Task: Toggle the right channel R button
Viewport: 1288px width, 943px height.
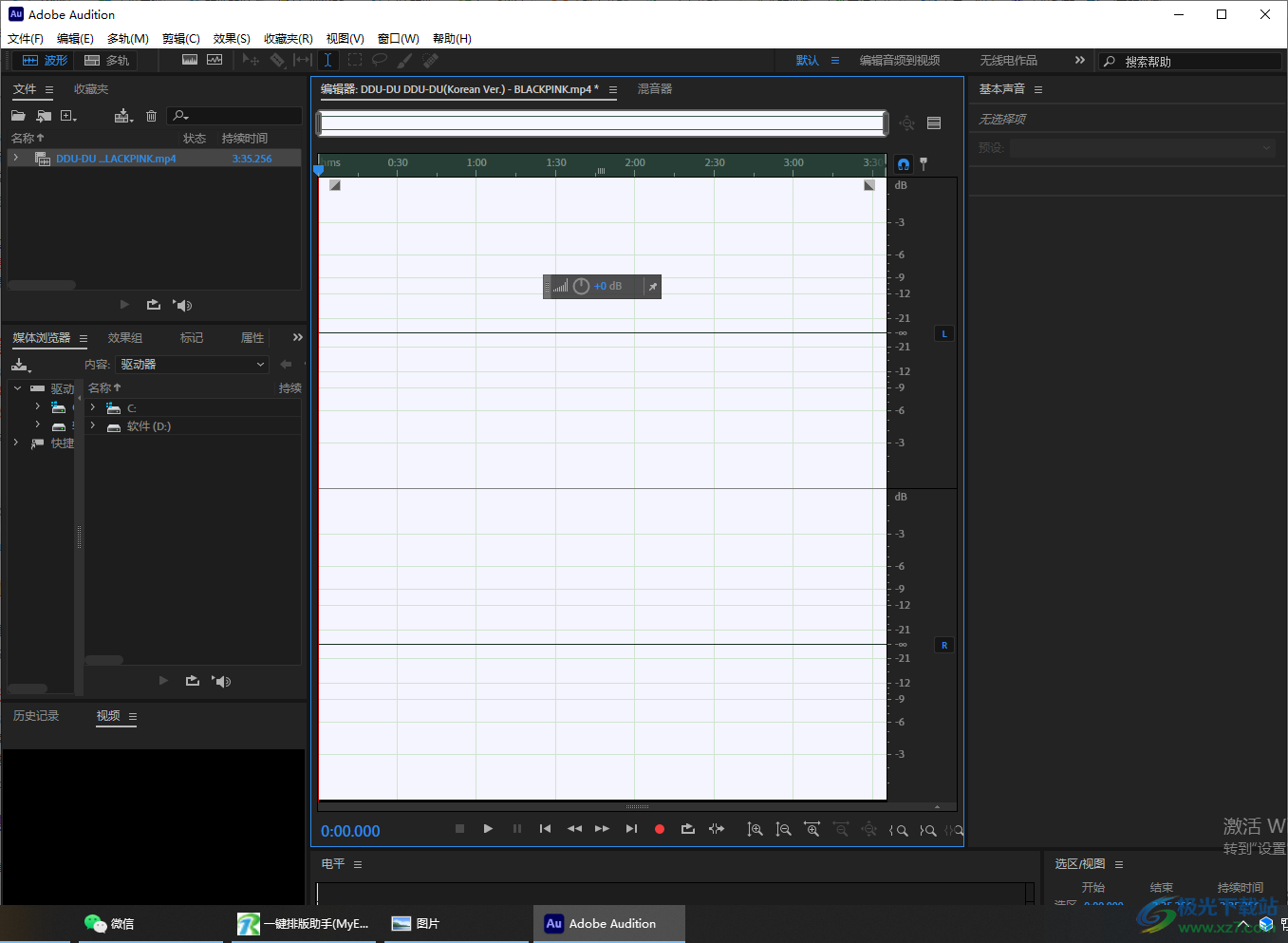Action: (x=944, y=645)
